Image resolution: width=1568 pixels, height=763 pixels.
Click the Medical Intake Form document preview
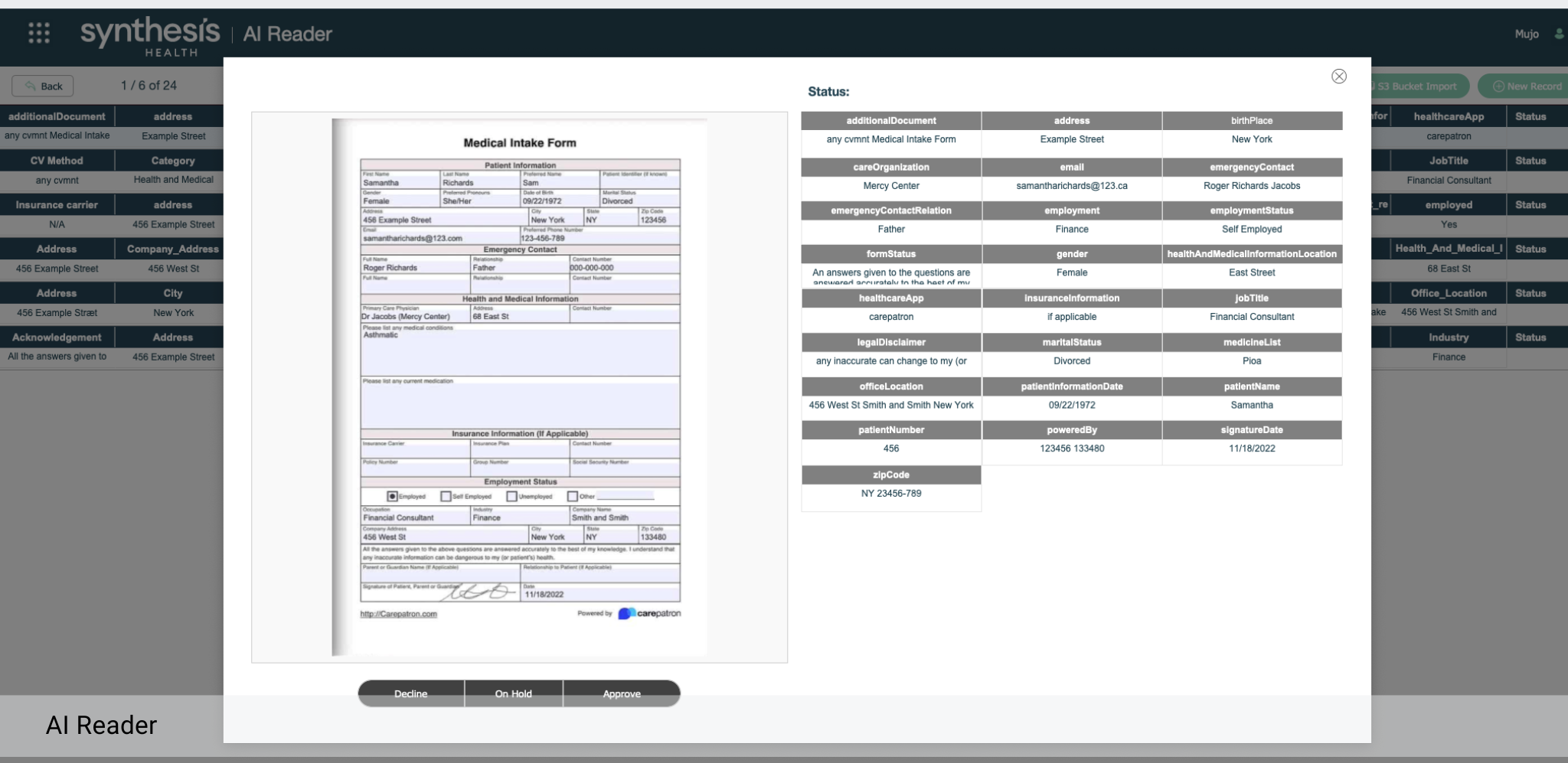519,387
